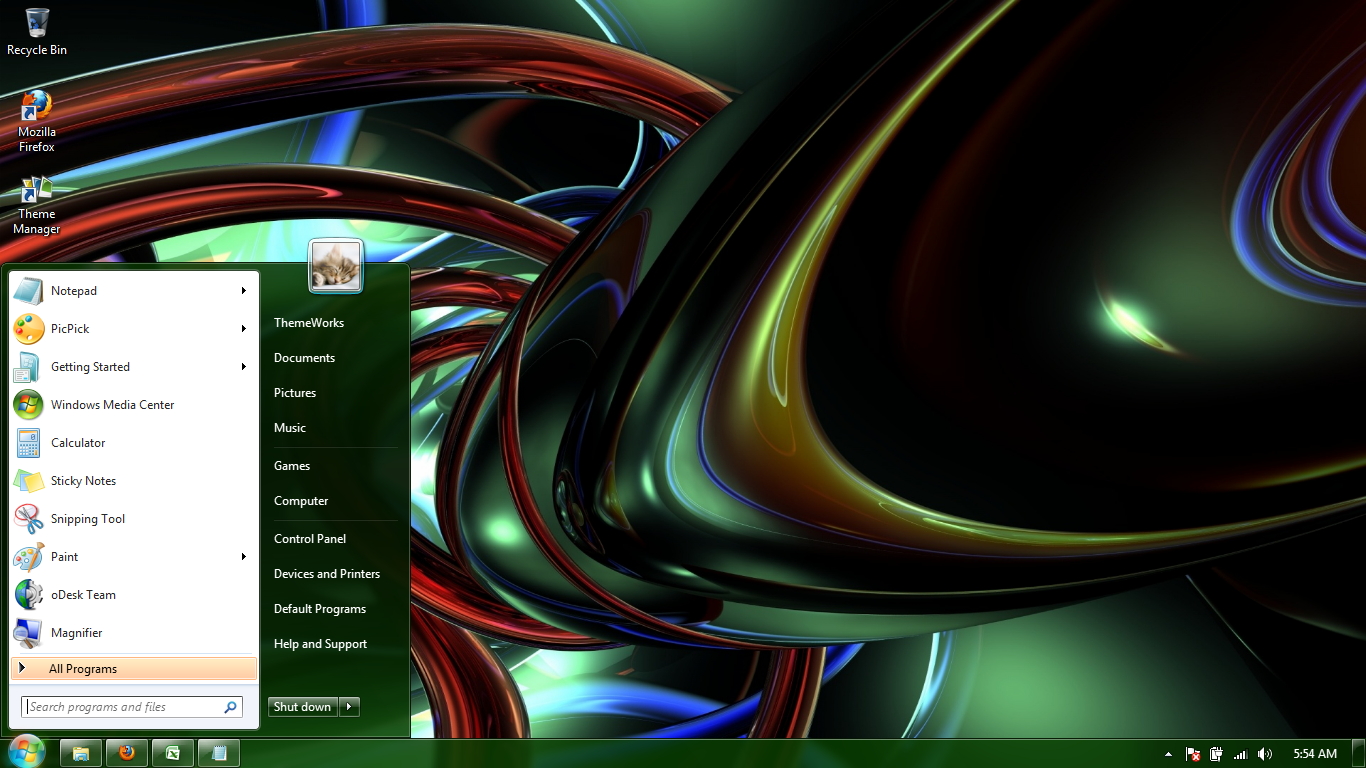This screenshot has width=1366, height=768.
Task: Open Help and Support
Action: [320, 643]
